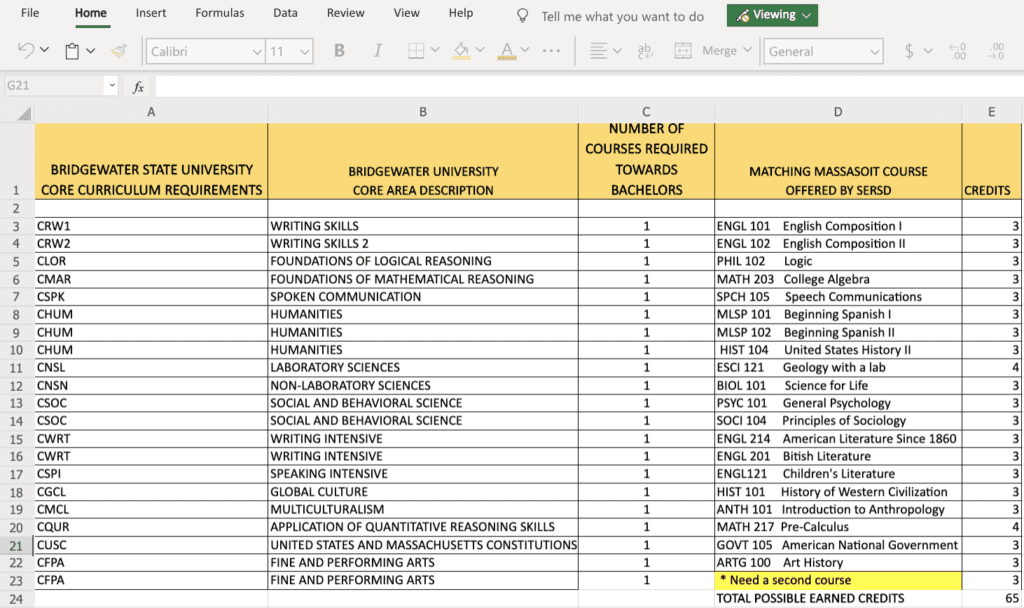Click the 'ESCI 121 Geology with a lab' cell

[x=838, y=368]
